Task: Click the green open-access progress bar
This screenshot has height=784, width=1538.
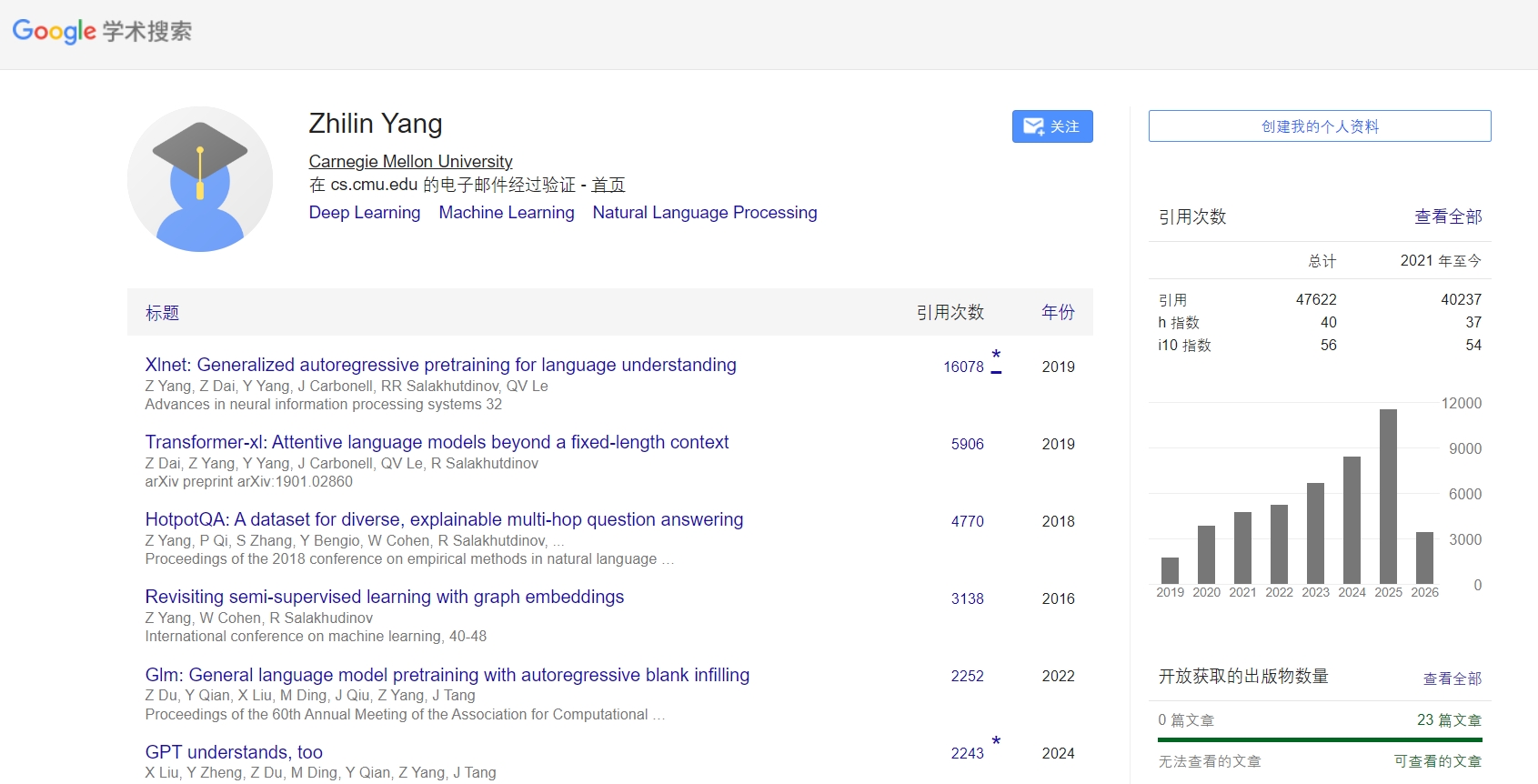Action: [1319, 739]
